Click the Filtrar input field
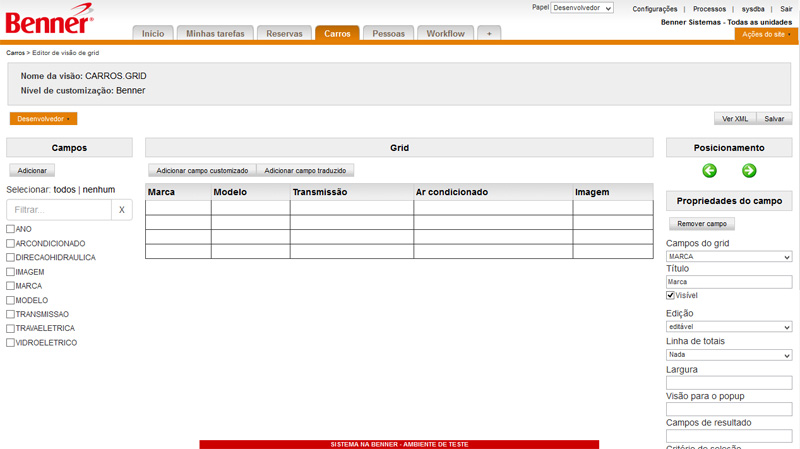 click(x=59, y=210)
